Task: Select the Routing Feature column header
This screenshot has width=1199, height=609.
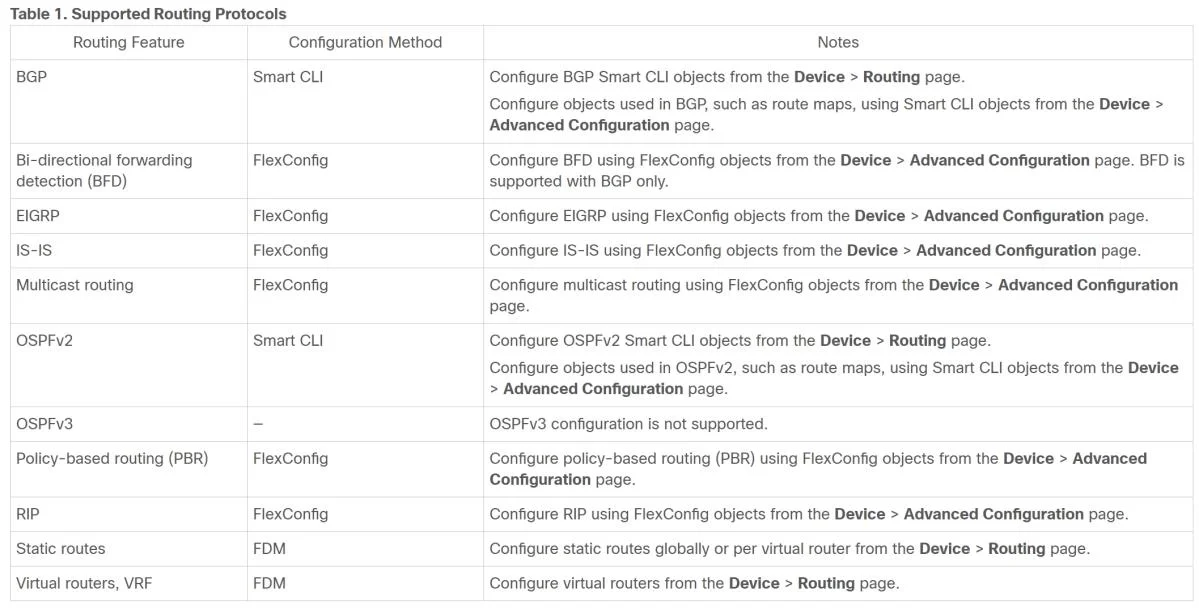Action: (128, 43)
